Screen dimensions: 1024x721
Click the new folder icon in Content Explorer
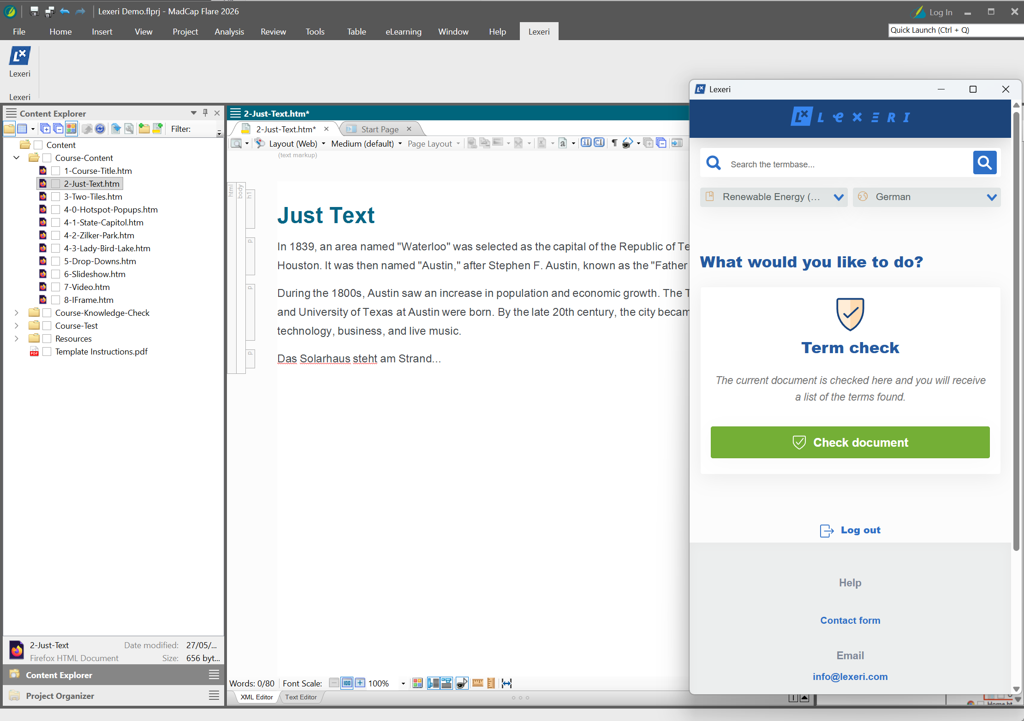click(x=144, y=129)
